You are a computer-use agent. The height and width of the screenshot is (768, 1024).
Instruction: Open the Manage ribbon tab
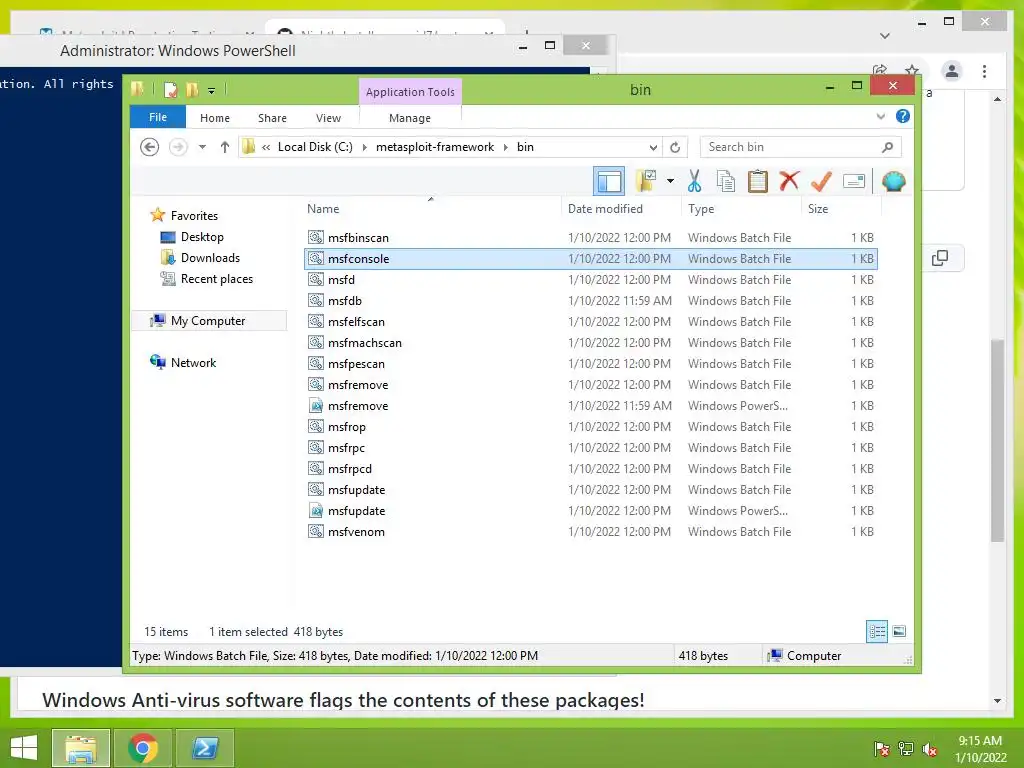click(409, 118)
